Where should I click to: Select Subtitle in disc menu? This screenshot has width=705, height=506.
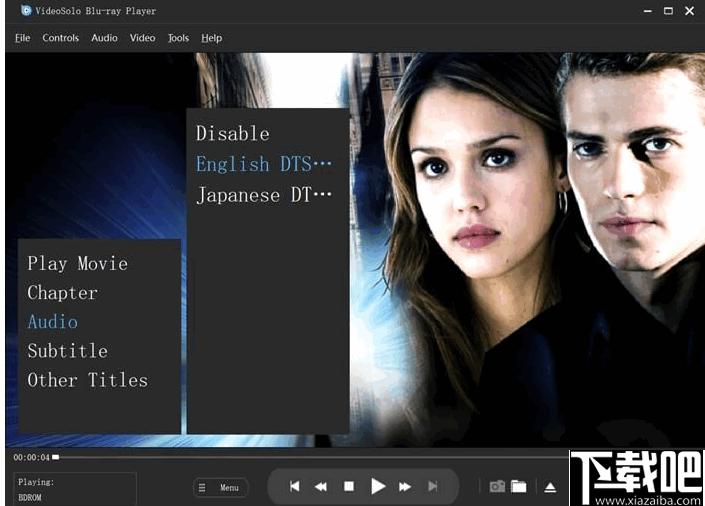pos(67,351)
